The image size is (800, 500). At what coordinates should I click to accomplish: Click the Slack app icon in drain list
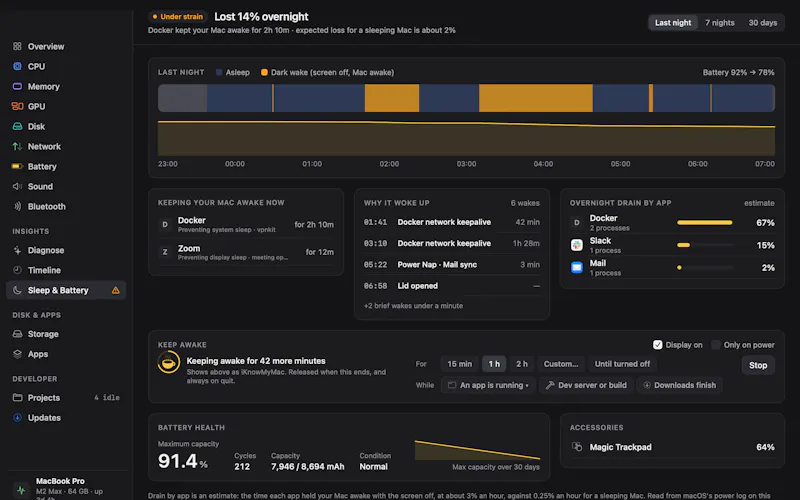577,245
